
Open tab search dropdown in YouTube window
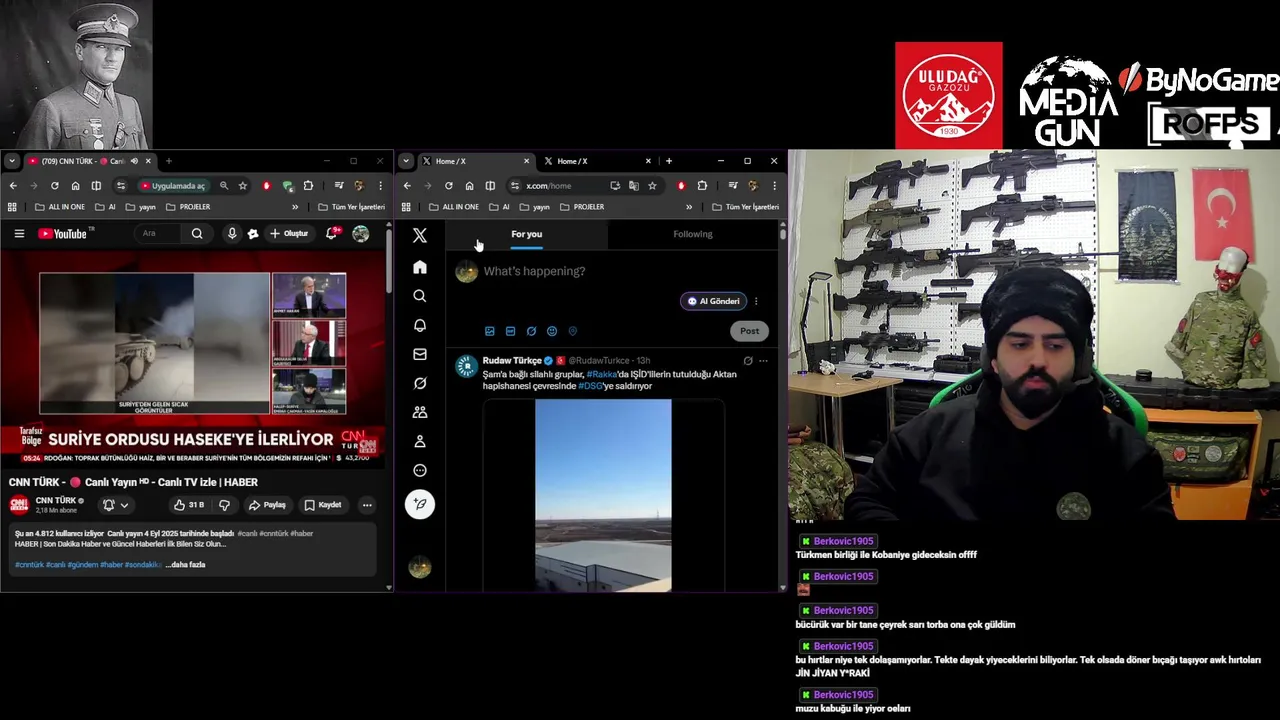pyautogui.click(x=12, y=161)
